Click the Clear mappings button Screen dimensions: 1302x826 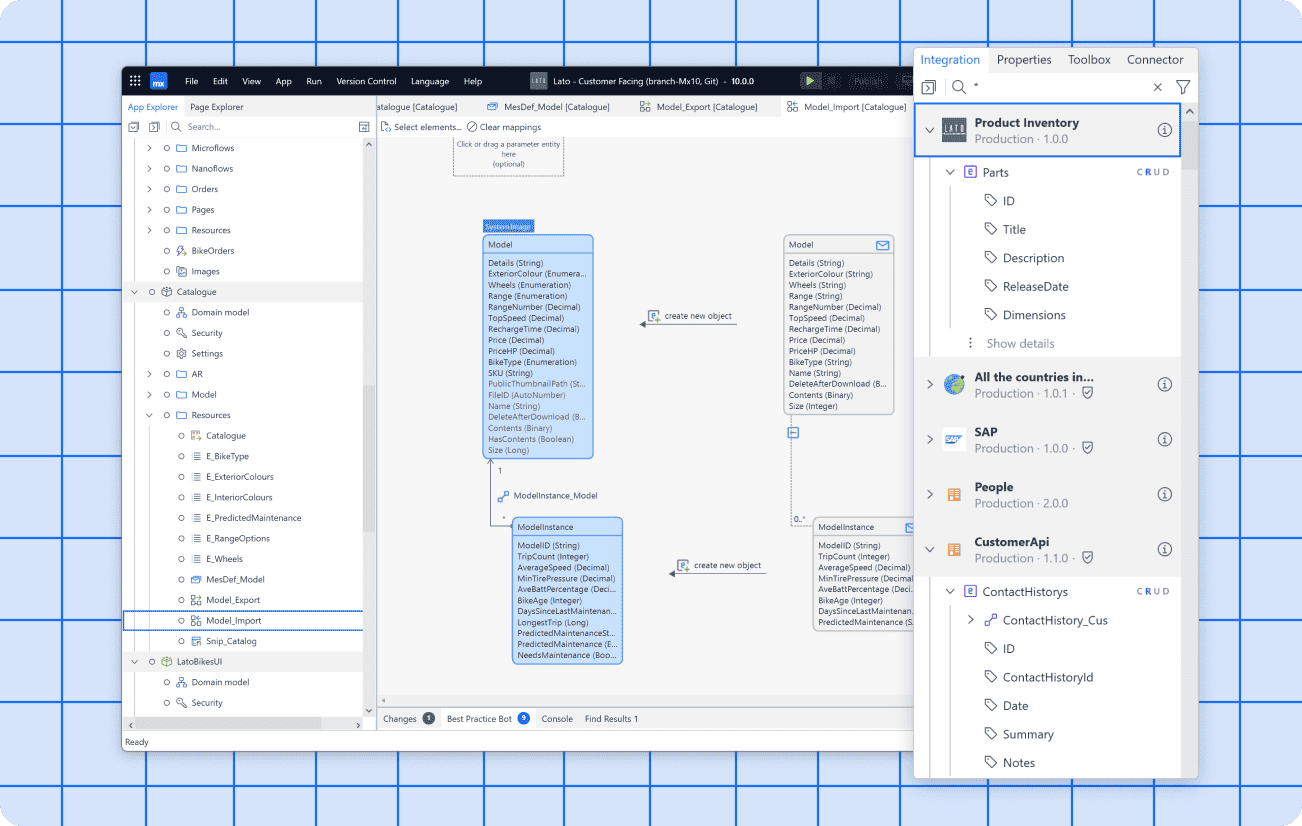[504, 127]
